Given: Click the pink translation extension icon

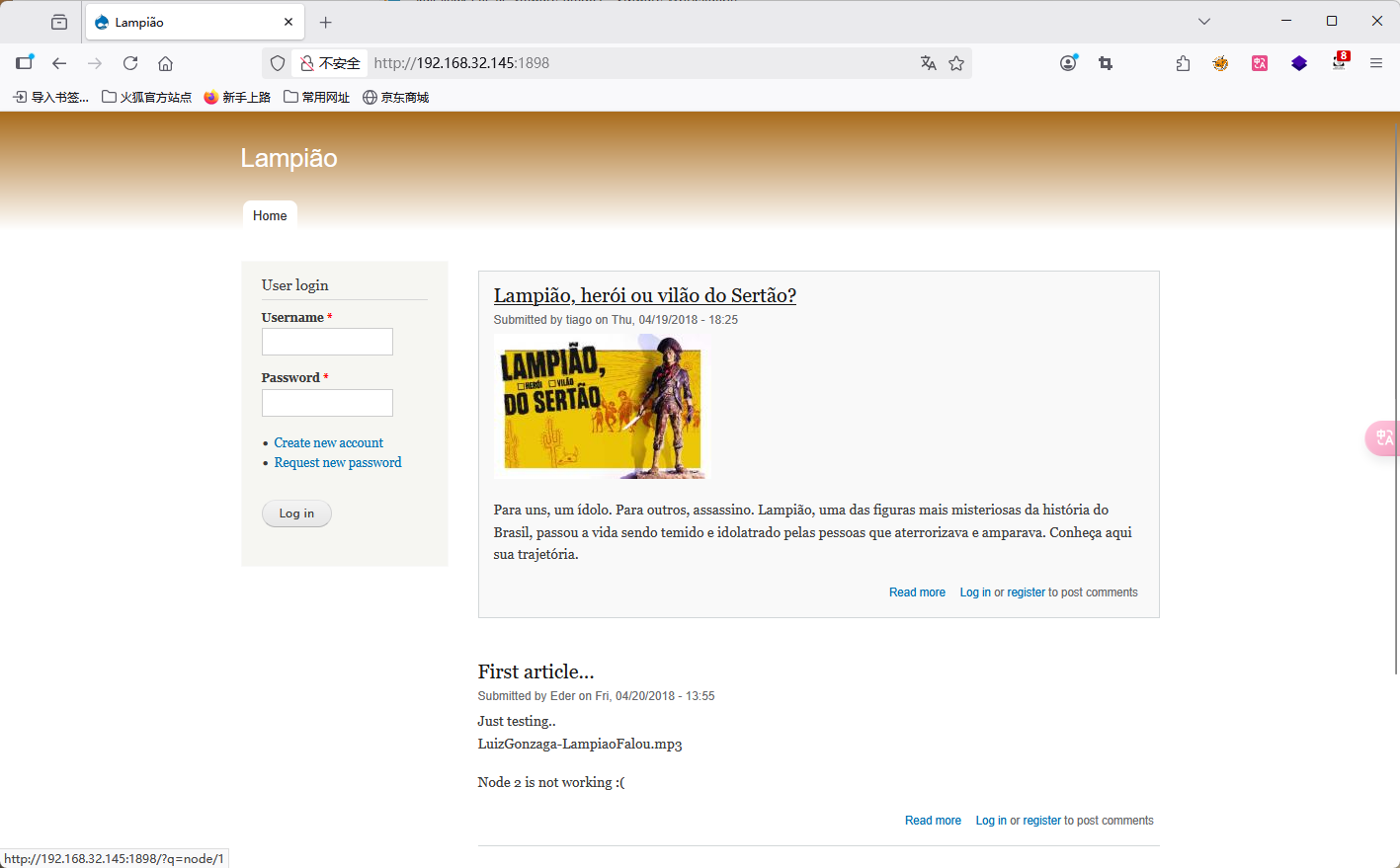Looking at the screenshot, I should (x=1260, y=63).
